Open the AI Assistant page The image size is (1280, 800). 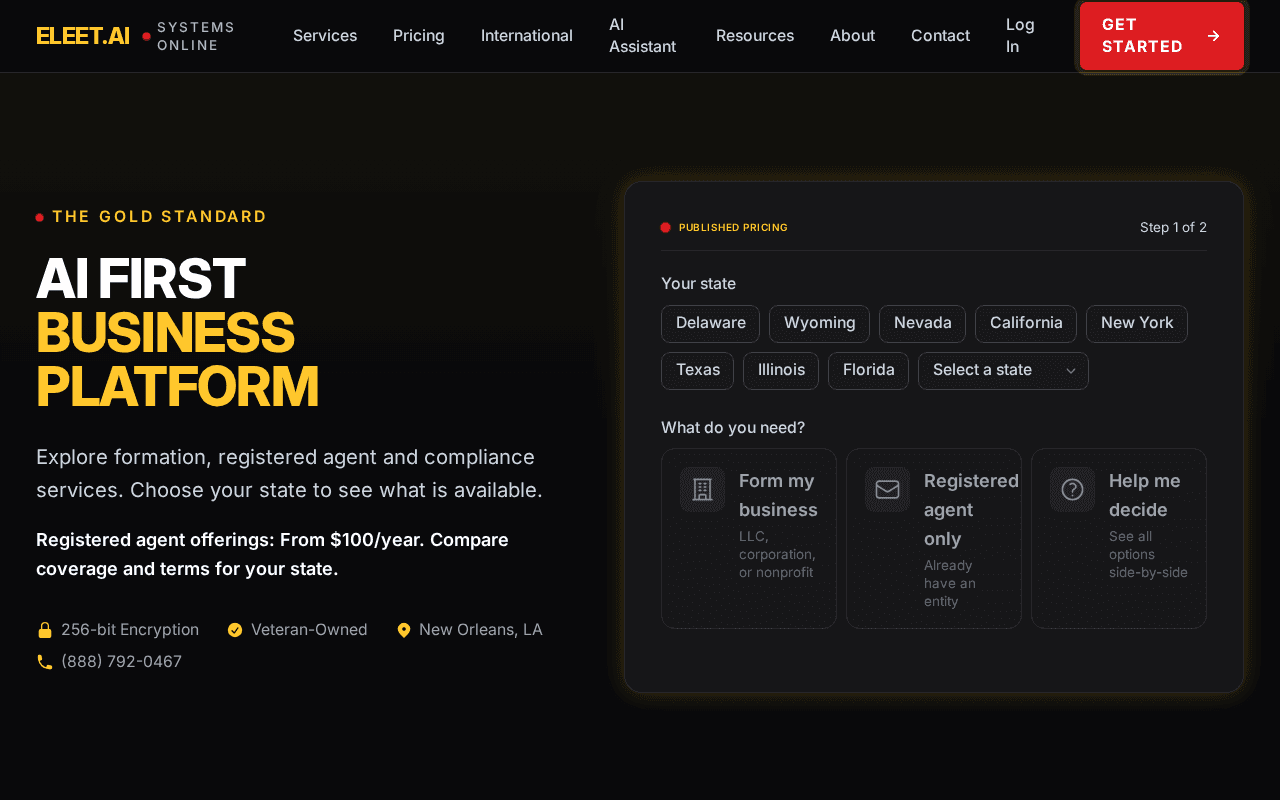pyautogui.click(x=643, y=36)
